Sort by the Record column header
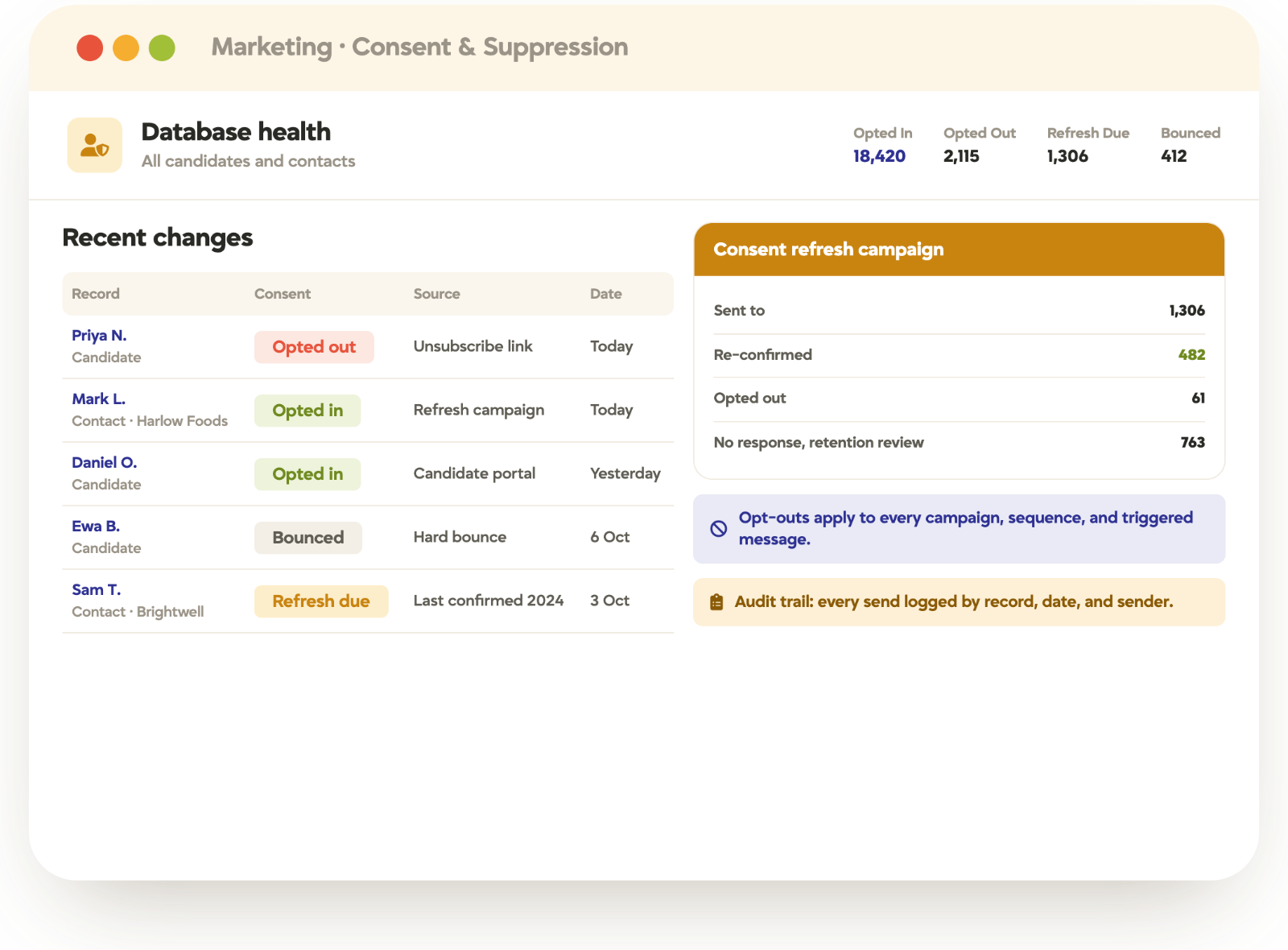 [96, 294]
